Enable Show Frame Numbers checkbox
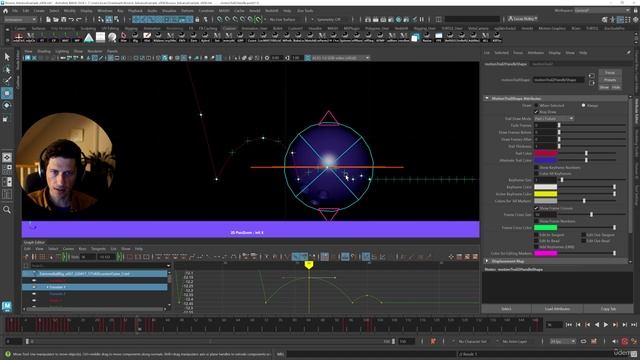The image size is (640, 360). 536,221
